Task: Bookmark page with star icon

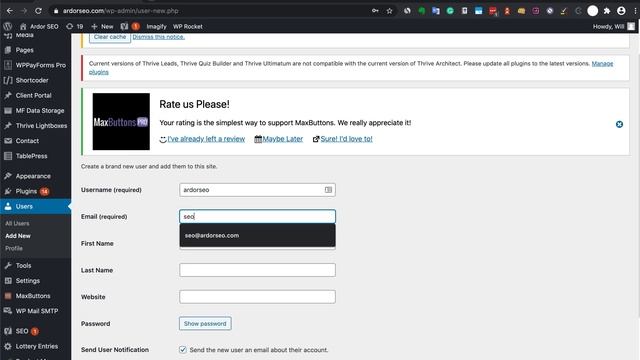Action: [x=389, y=11]
